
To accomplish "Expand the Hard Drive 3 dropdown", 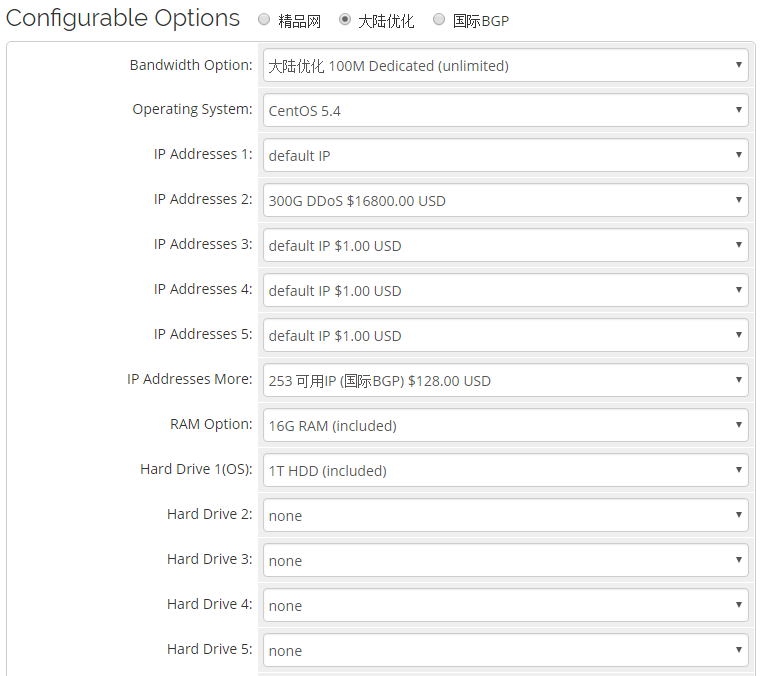I will coord(505,561).
